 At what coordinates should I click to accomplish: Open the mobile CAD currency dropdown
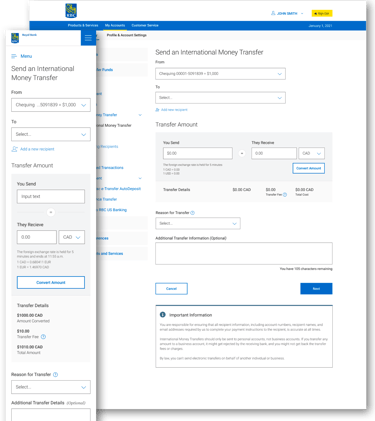point(72,237)
